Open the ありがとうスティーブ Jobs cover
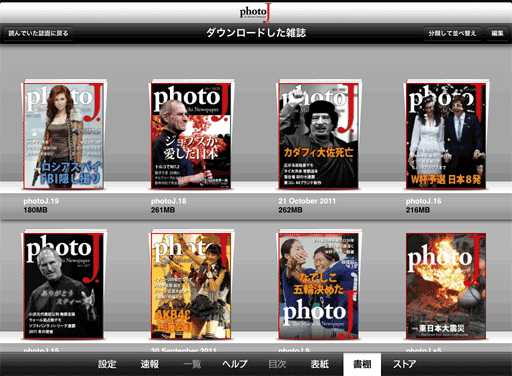This screenshot has height=376, width=512. pyautogui.click(x=63, y=285)
